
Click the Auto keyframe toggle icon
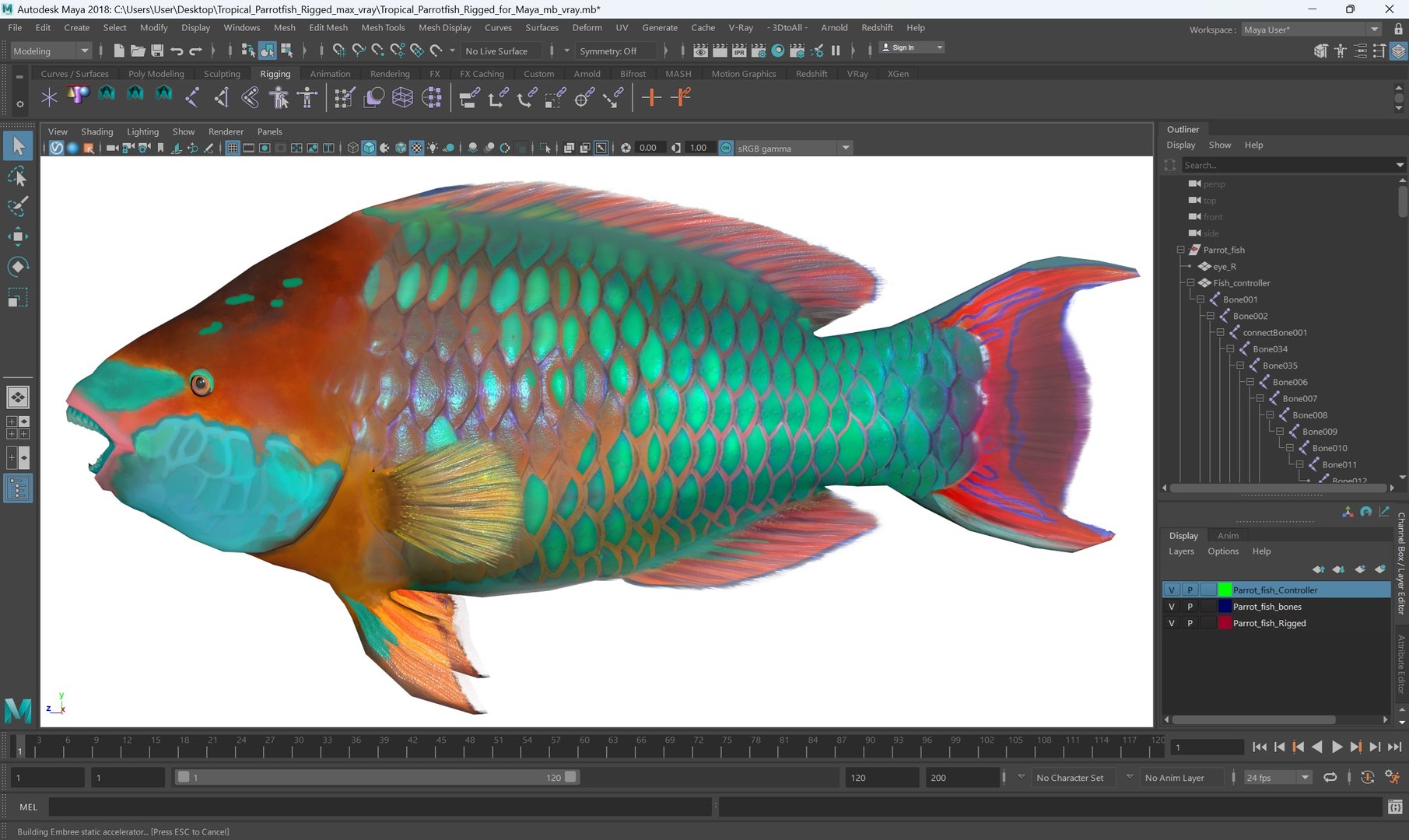[1367, 777]
